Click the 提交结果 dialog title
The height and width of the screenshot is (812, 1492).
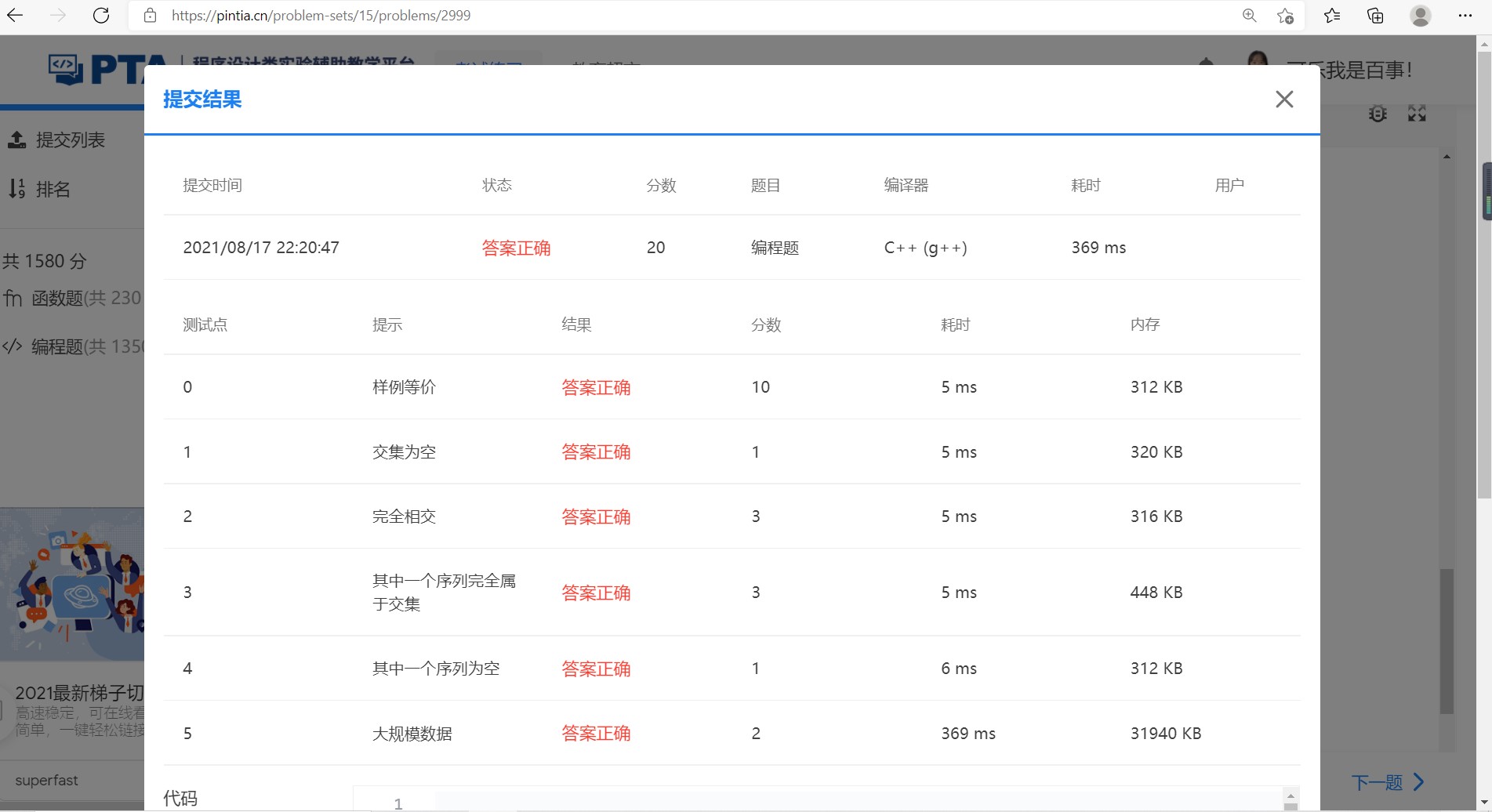(x=202, y=100)
